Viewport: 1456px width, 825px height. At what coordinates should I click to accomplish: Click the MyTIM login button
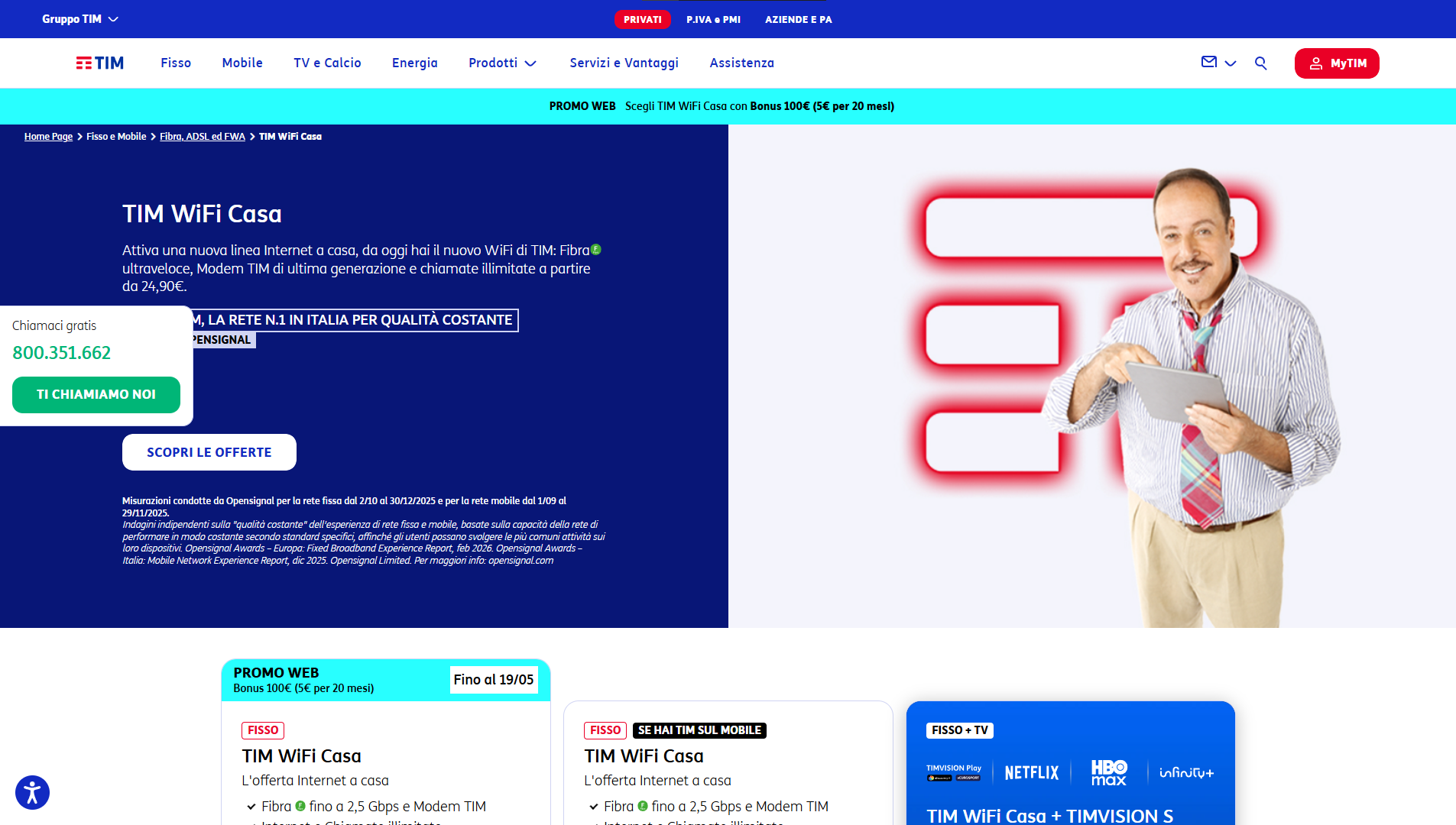point(1337,63)
